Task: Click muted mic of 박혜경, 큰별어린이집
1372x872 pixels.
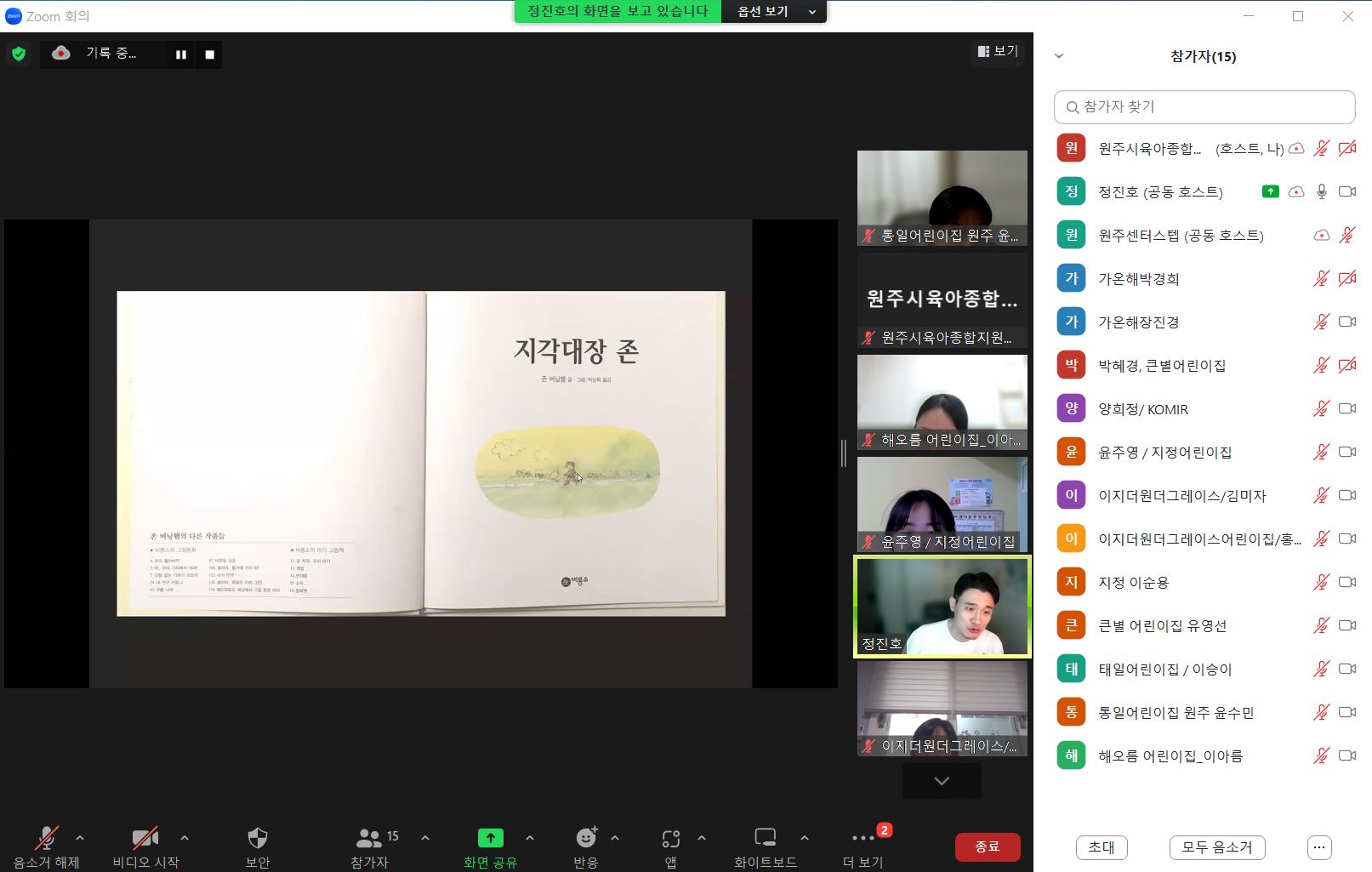Action: pos(1321,366)
